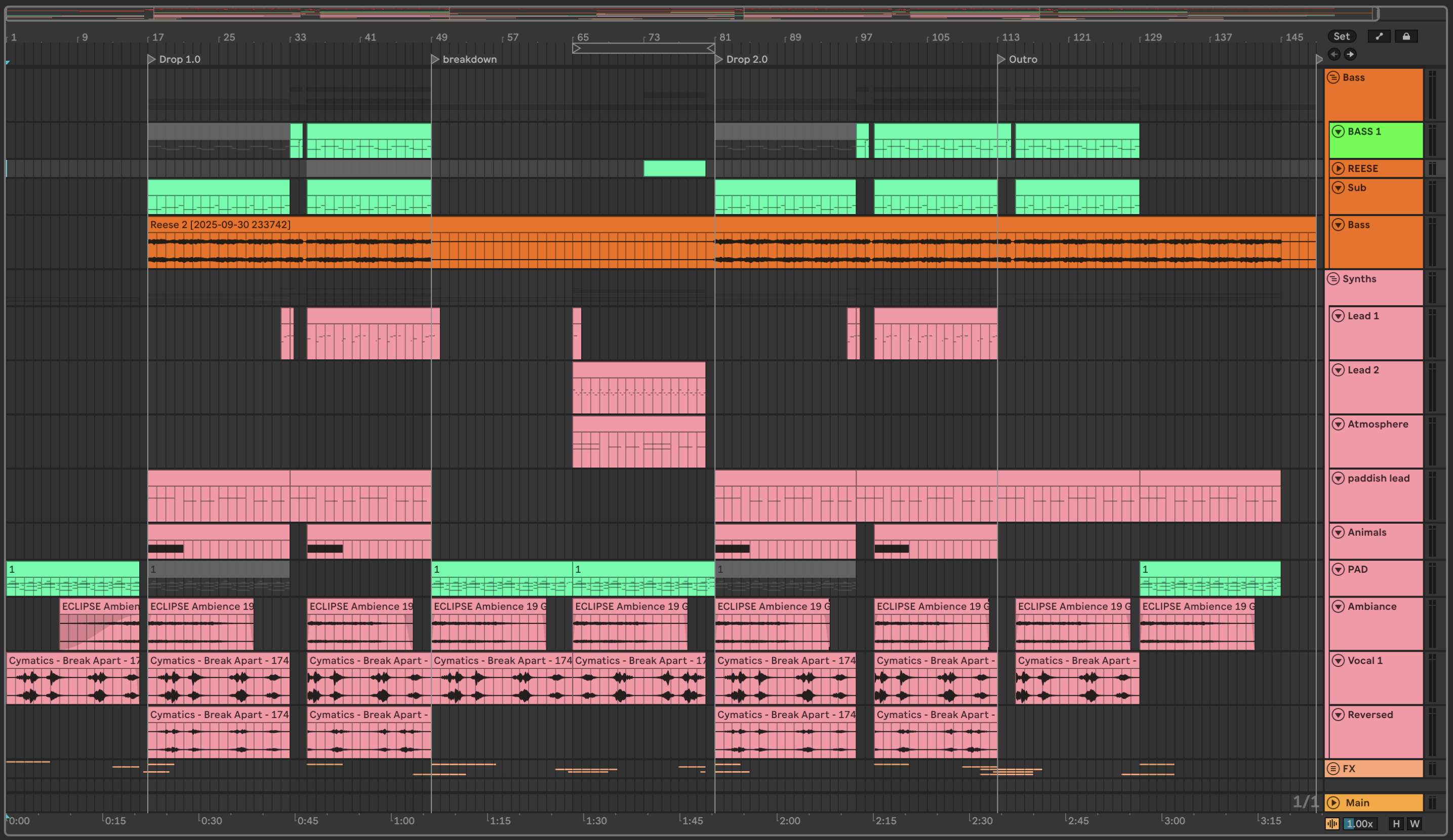Toggle the W width optimize button
The width and height of the screenshot is (1453, 840).
pos(1415,824)
